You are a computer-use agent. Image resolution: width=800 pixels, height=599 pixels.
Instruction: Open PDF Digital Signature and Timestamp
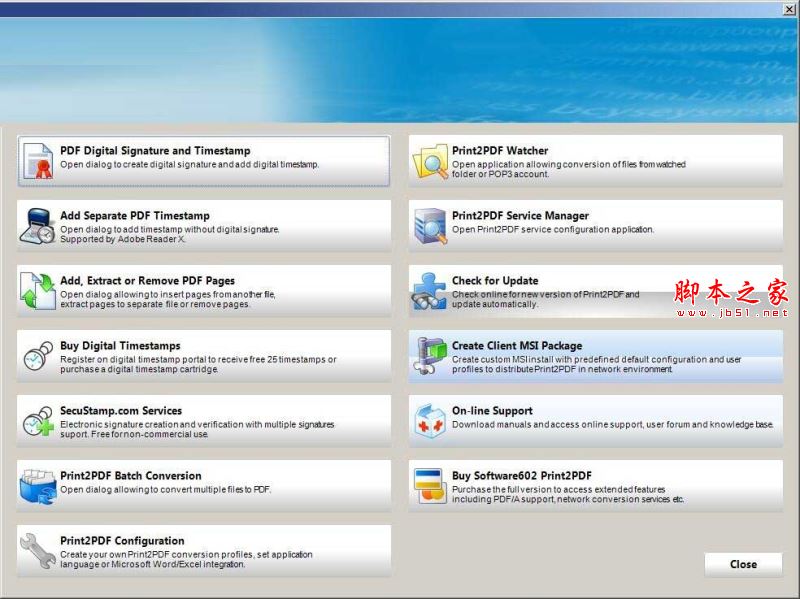(x=204, y=161)
